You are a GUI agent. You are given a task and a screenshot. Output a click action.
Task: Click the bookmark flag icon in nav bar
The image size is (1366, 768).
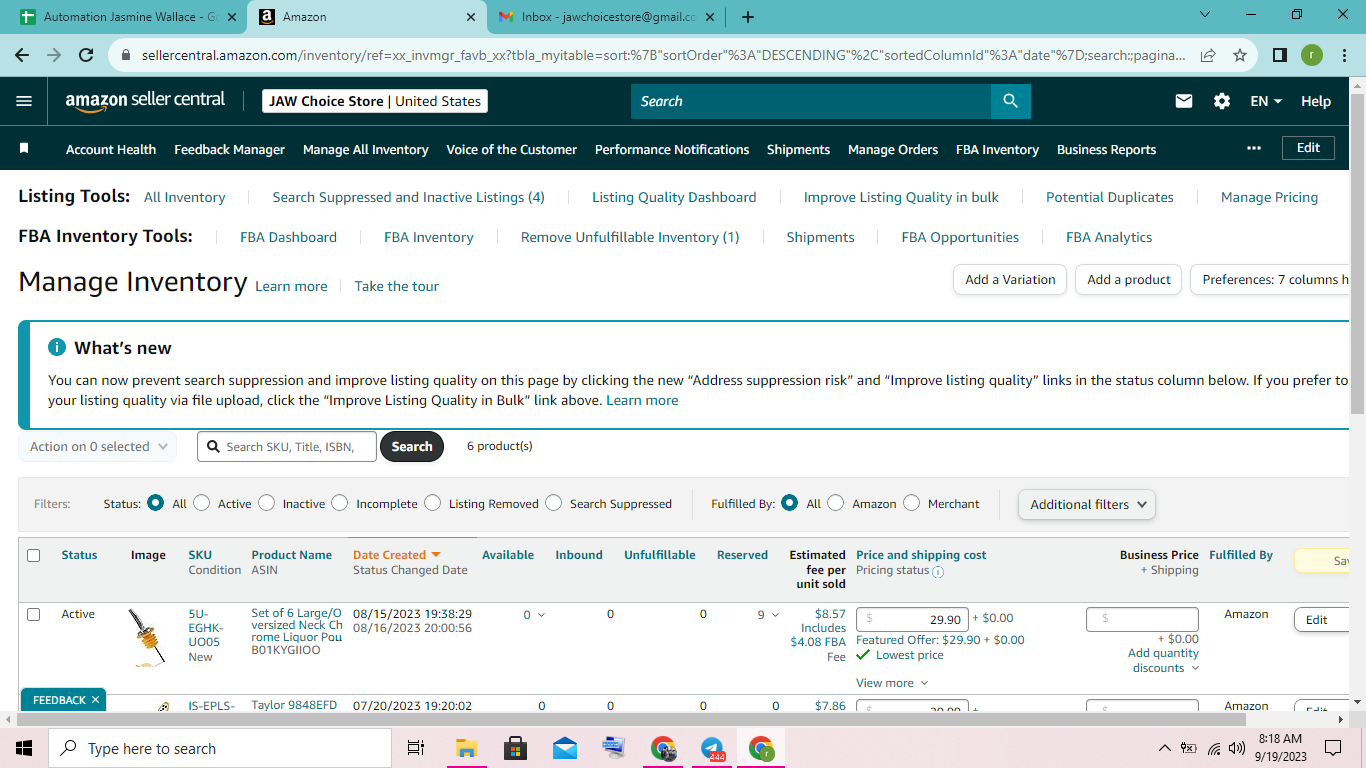pos(24,148)
